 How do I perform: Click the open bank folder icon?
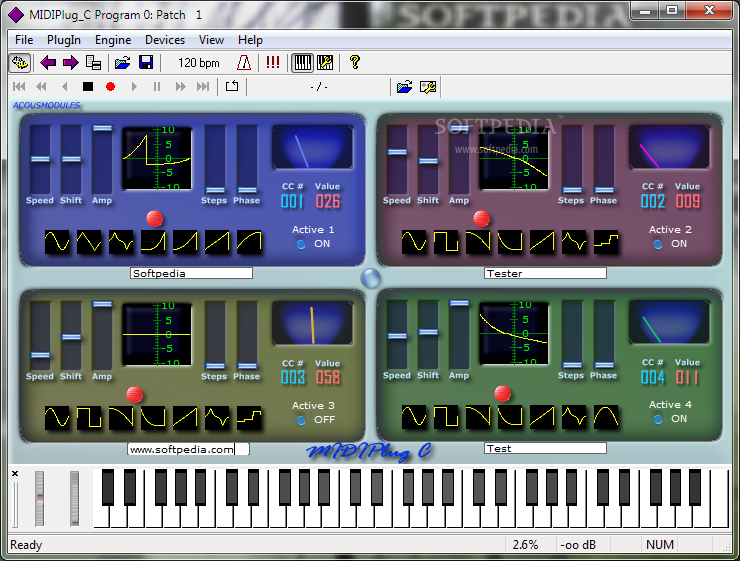click(x=123, y=63)
